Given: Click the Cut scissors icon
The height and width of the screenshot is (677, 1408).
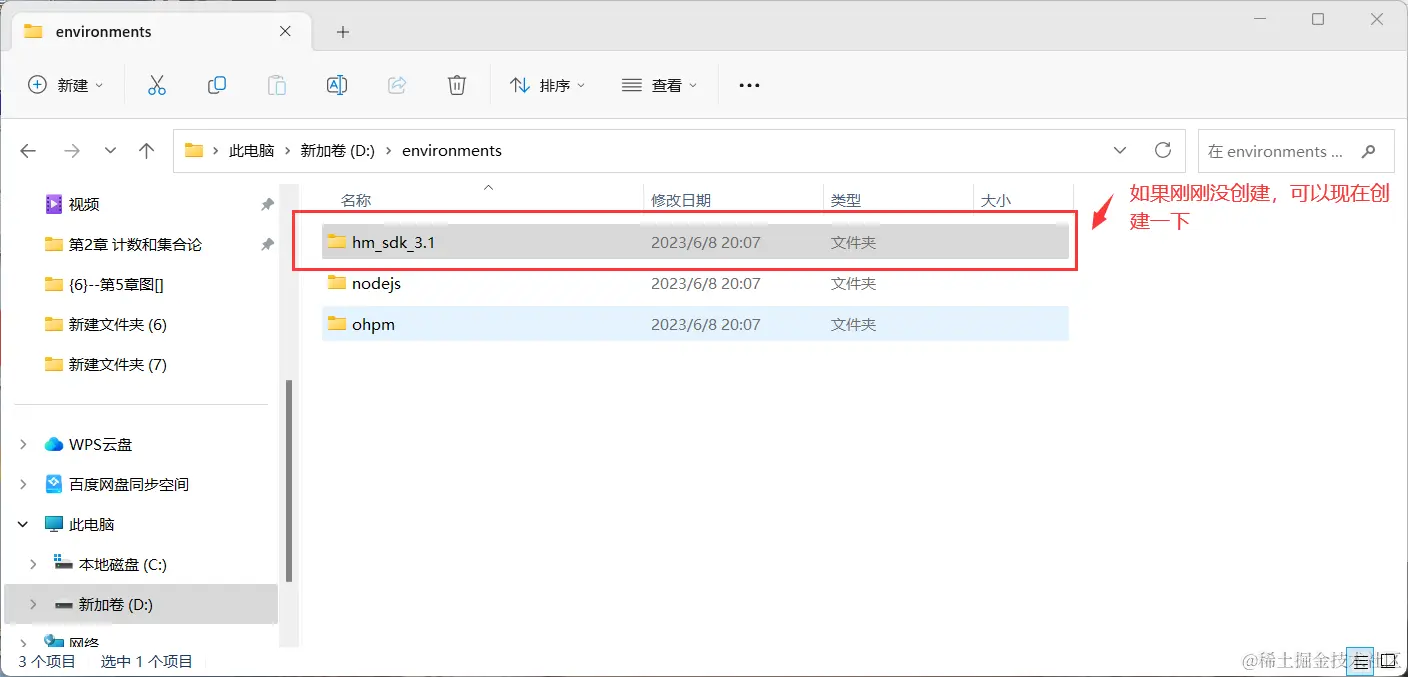Looking at the screenshot, I should 156,85.
